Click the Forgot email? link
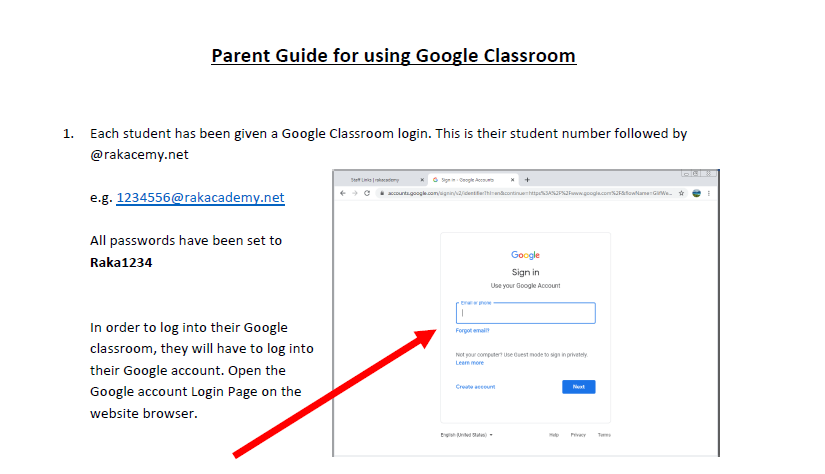The width and height of the screenshot is (825, 474). pos(472,331)
